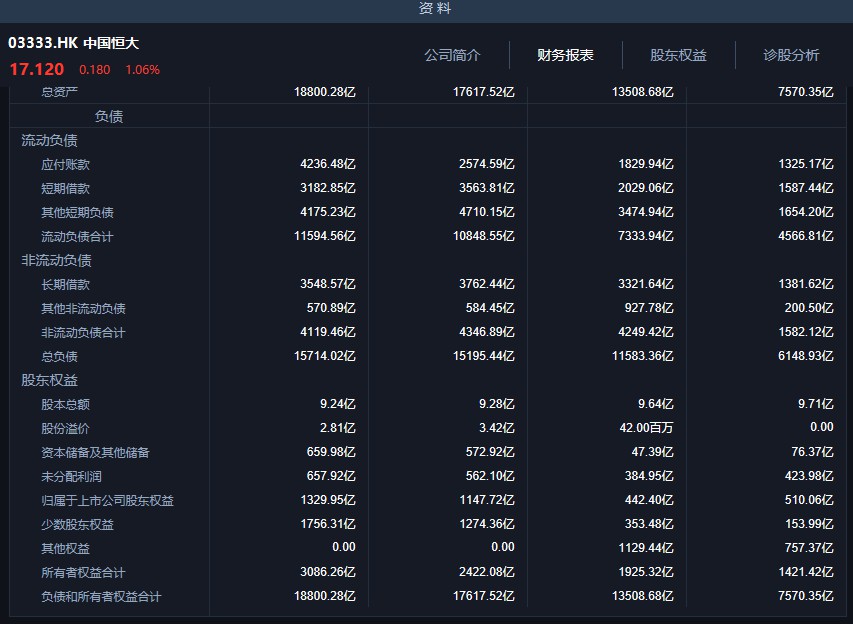853x624 pixels.
Task: Select the 流动负债合计 row label
Action: [x=77, y=236]
